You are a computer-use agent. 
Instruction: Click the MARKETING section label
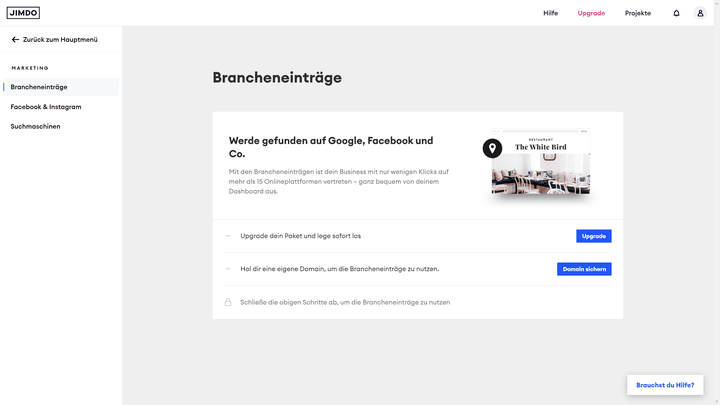30,68
